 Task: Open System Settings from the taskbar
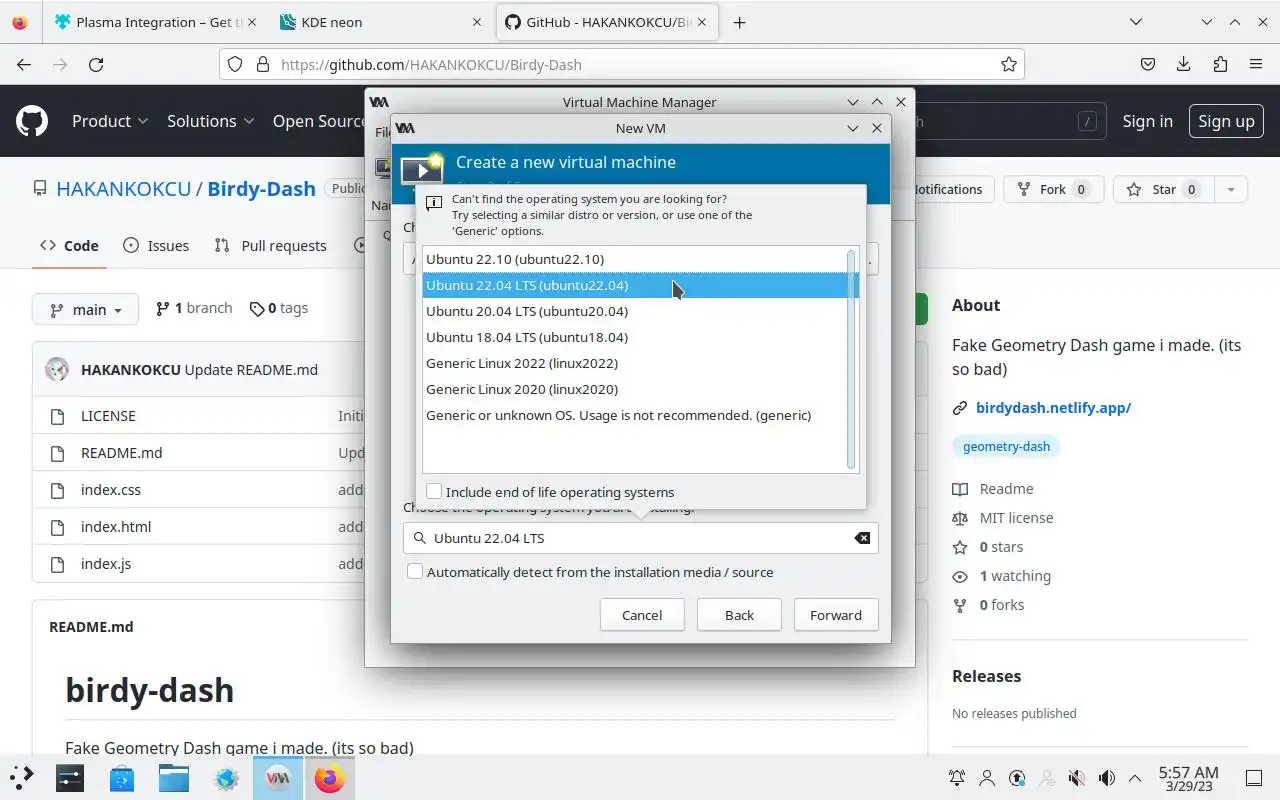(x=70, y=777)
